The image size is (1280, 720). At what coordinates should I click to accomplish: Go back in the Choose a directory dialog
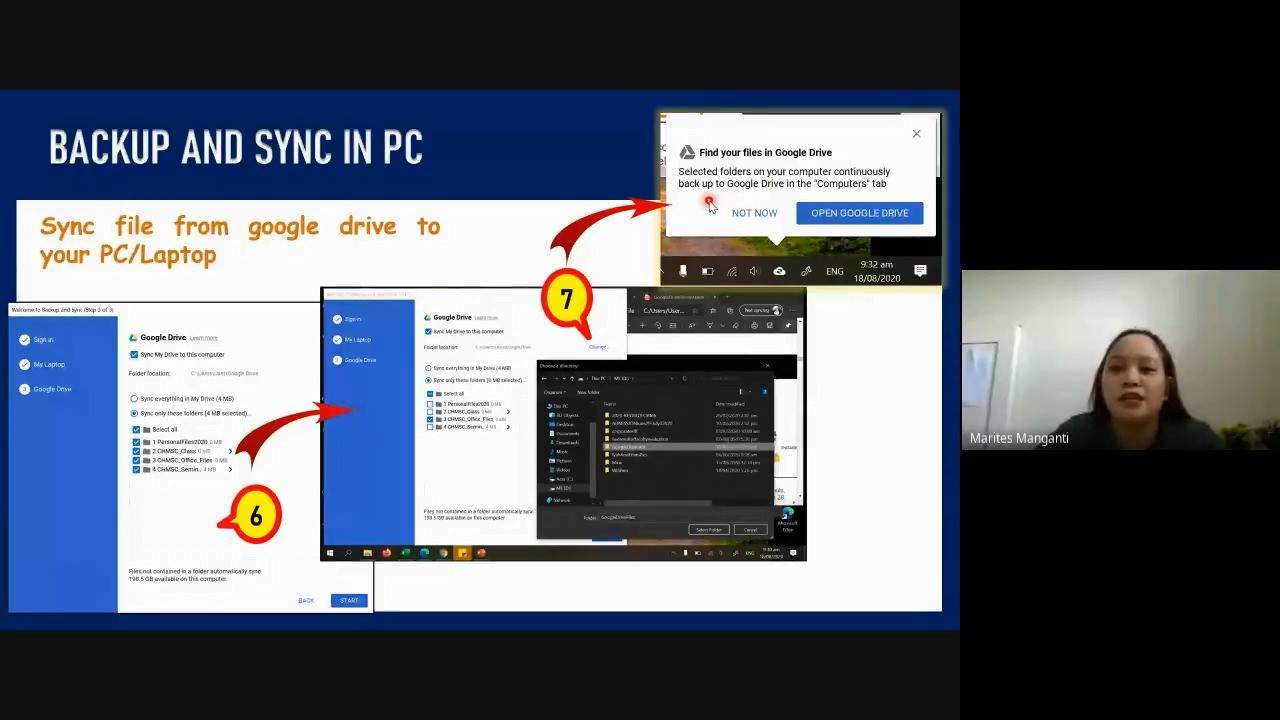click(544, 378)
